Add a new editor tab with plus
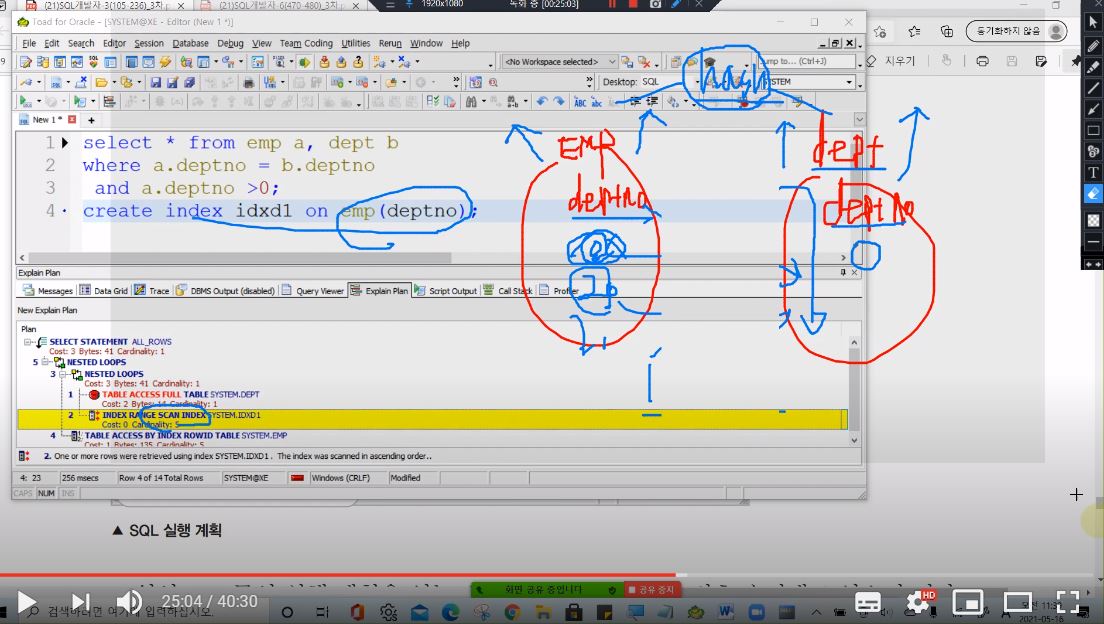1104x624 pixels. 91,120
